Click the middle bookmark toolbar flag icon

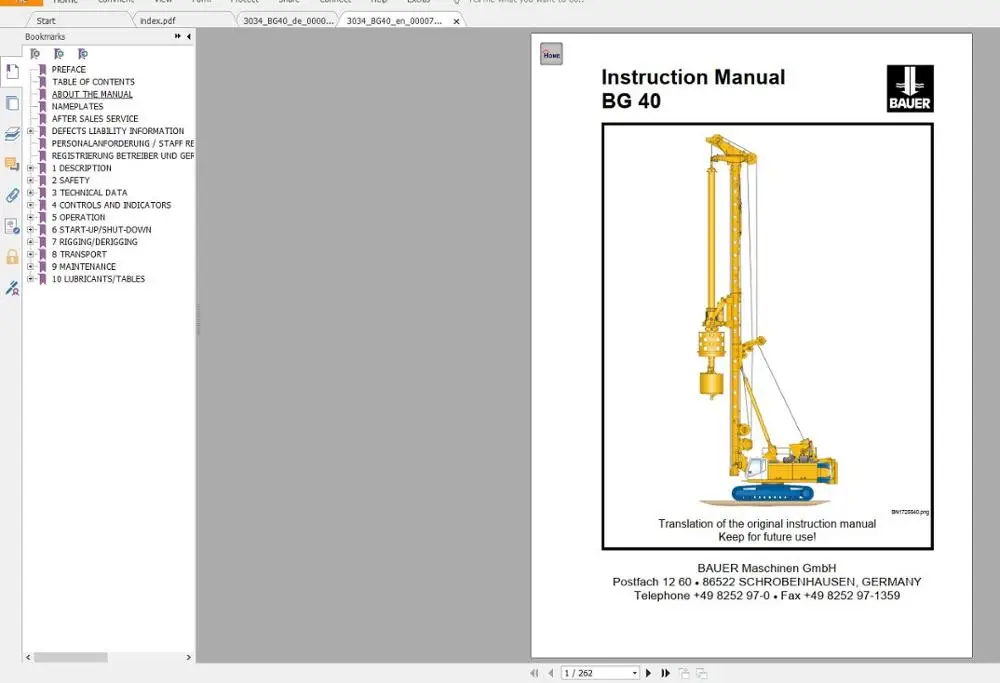coord(59,54)
